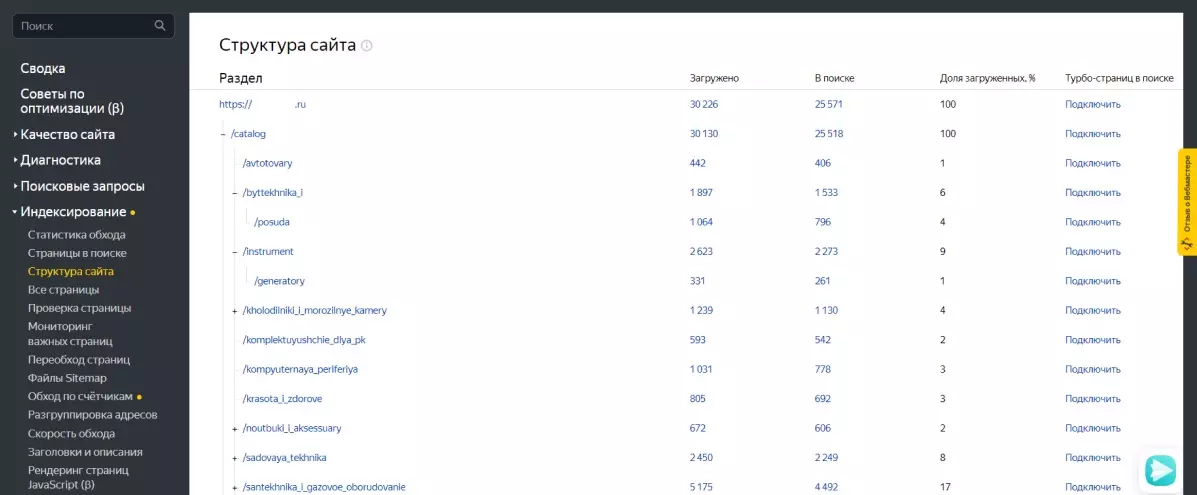Open the root site https link
Viewport: 1197px width, 495px height.
click(x=263, y=105)
